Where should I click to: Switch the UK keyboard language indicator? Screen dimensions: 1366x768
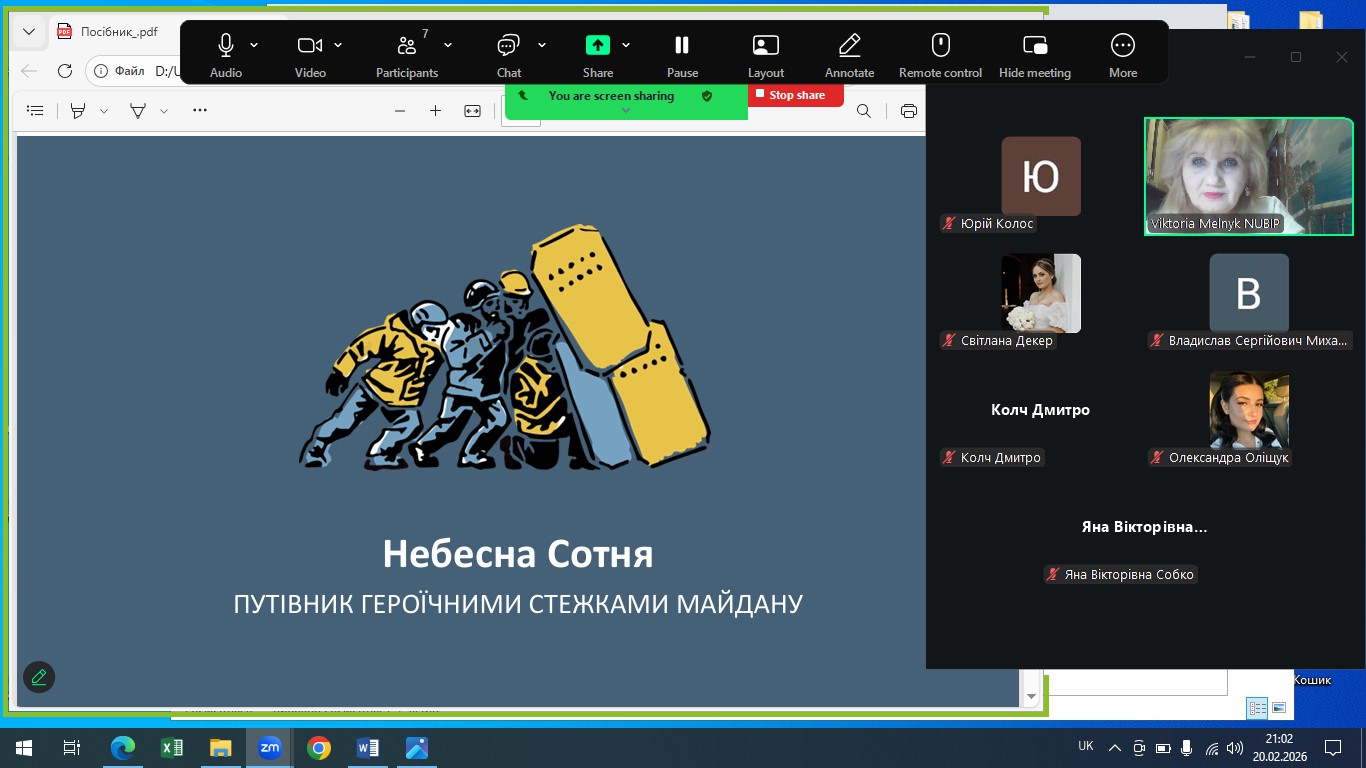point(1086,746)
